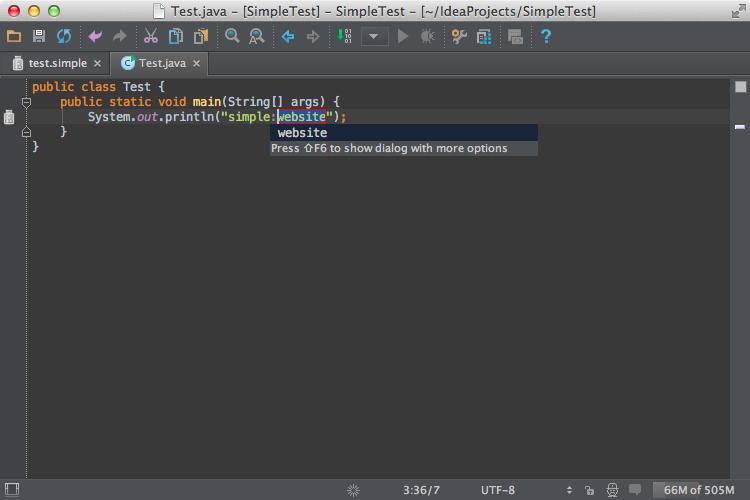750x500 pixels.
Task: Navigate back with the blue left arrow
Action: 287,36
